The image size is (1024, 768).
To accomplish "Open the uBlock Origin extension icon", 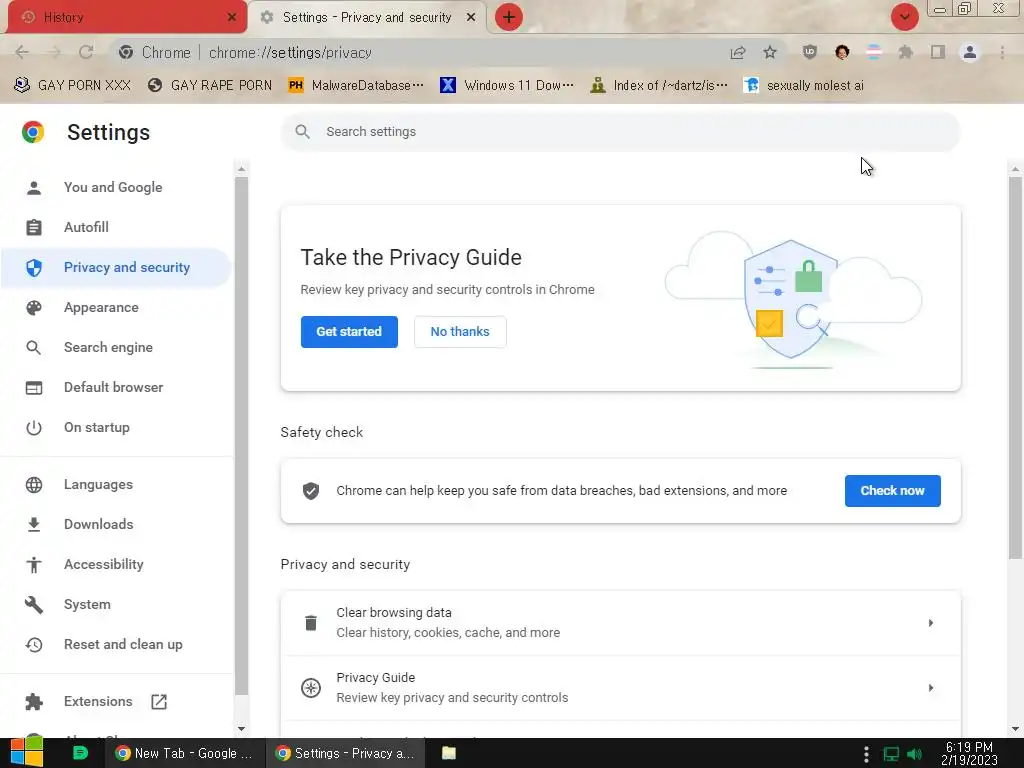I will pos(810,52).
